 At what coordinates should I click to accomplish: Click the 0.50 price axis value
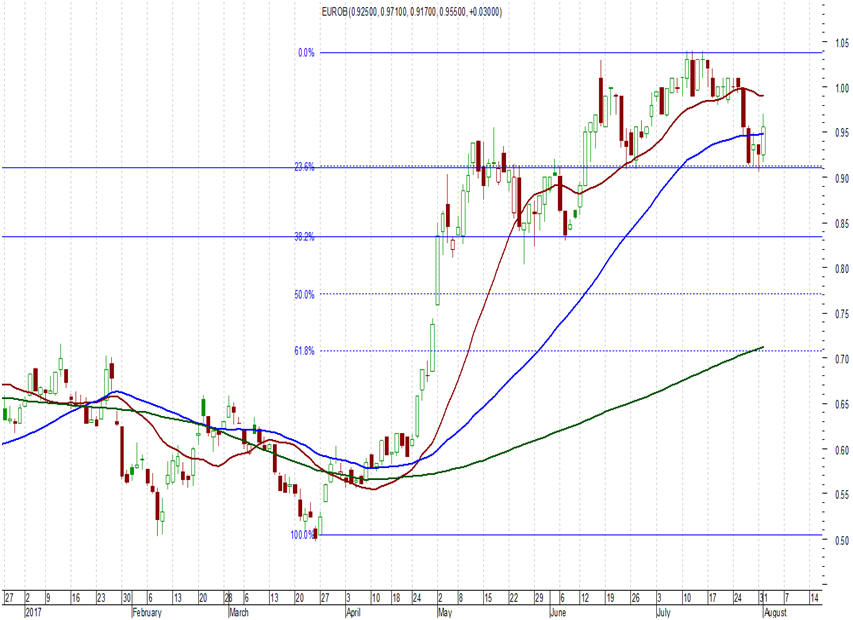click(842, 540)
